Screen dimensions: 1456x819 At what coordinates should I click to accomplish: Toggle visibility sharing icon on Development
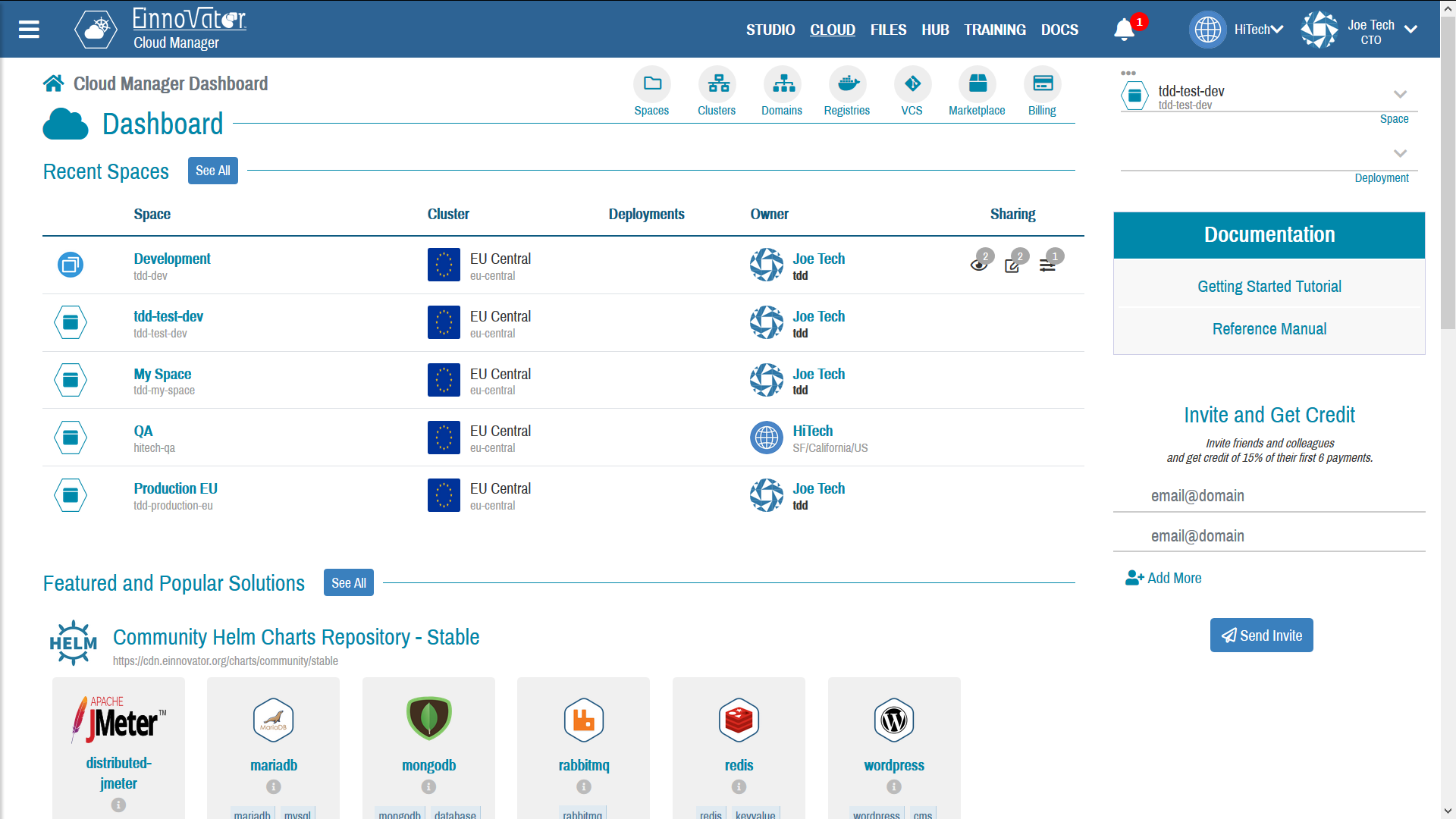click(x=977, y=262)
